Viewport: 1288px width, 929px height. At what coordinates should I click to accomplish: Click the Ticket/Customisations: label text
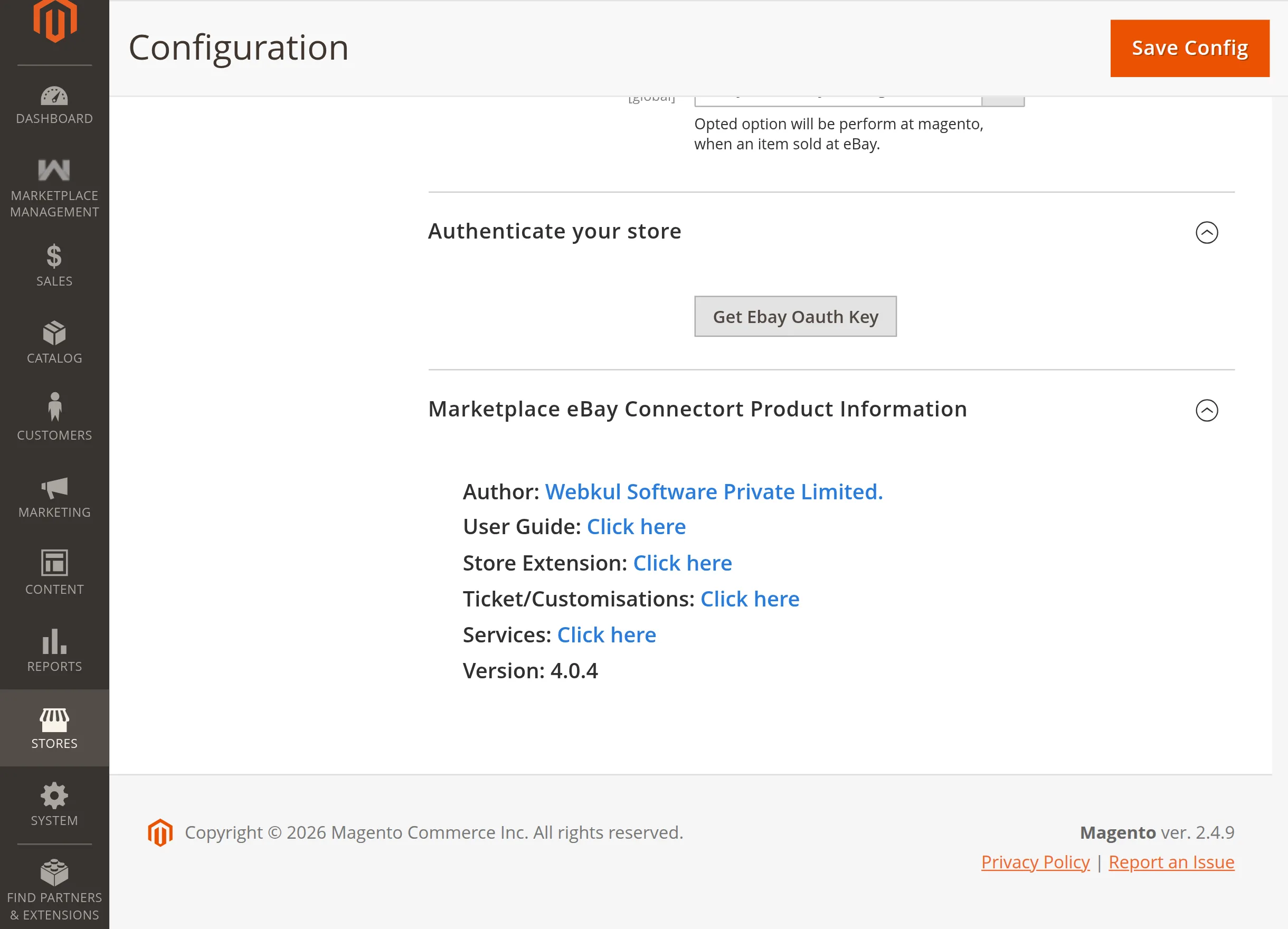(579, 599)
